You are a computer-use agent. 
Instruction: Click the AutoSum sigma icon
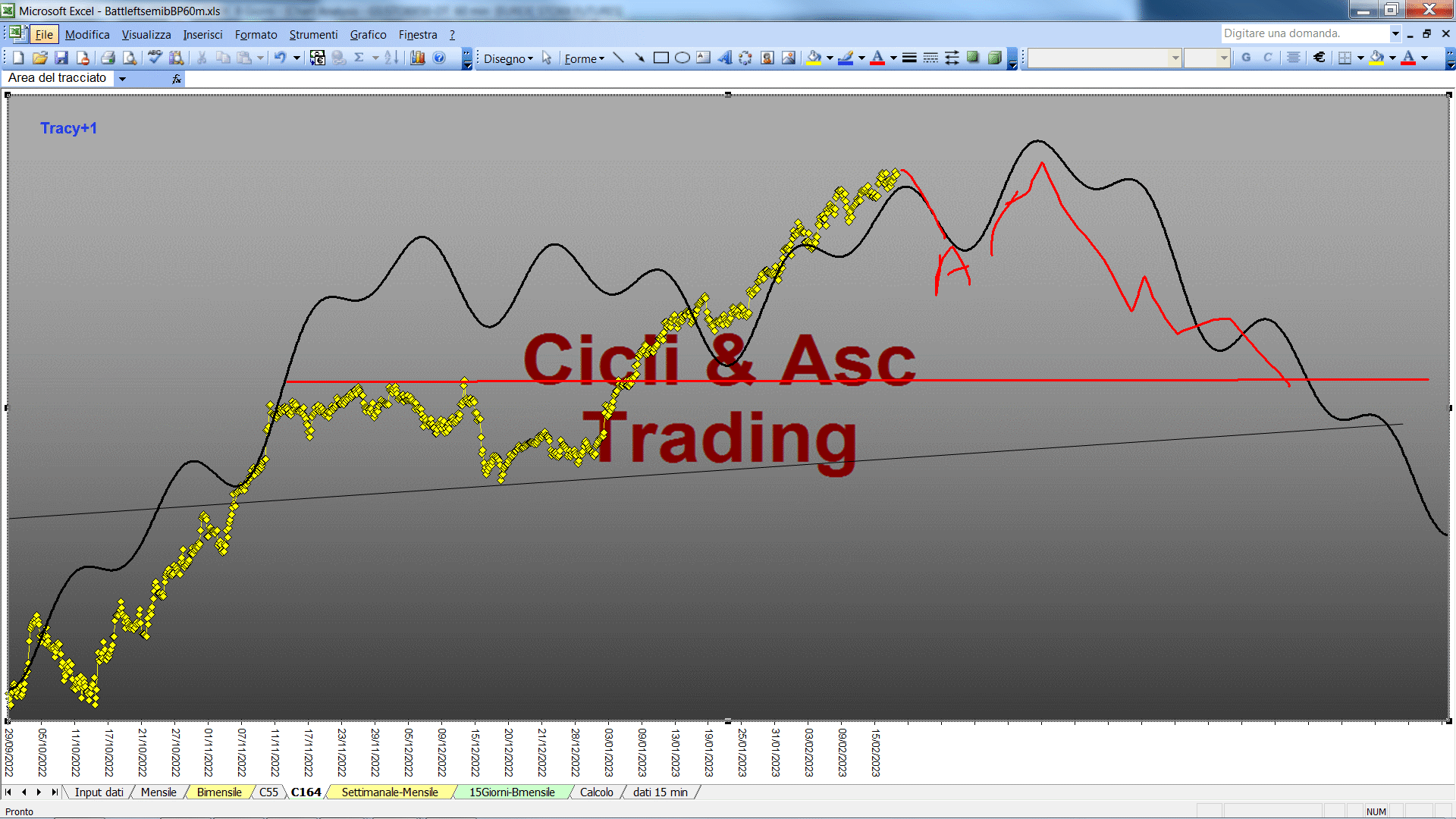(359, 58)
